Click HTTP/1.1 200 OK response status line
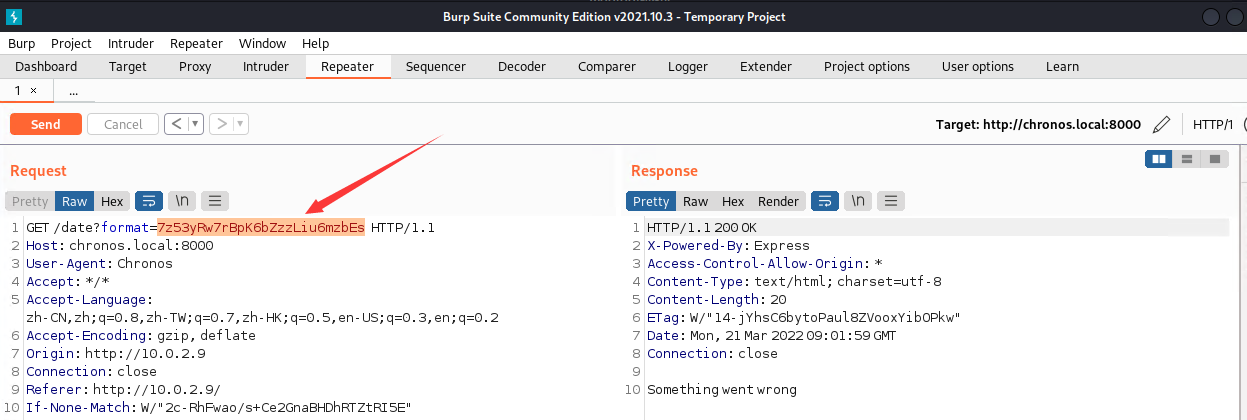The image size is (1247, 420). click(702, 227)
